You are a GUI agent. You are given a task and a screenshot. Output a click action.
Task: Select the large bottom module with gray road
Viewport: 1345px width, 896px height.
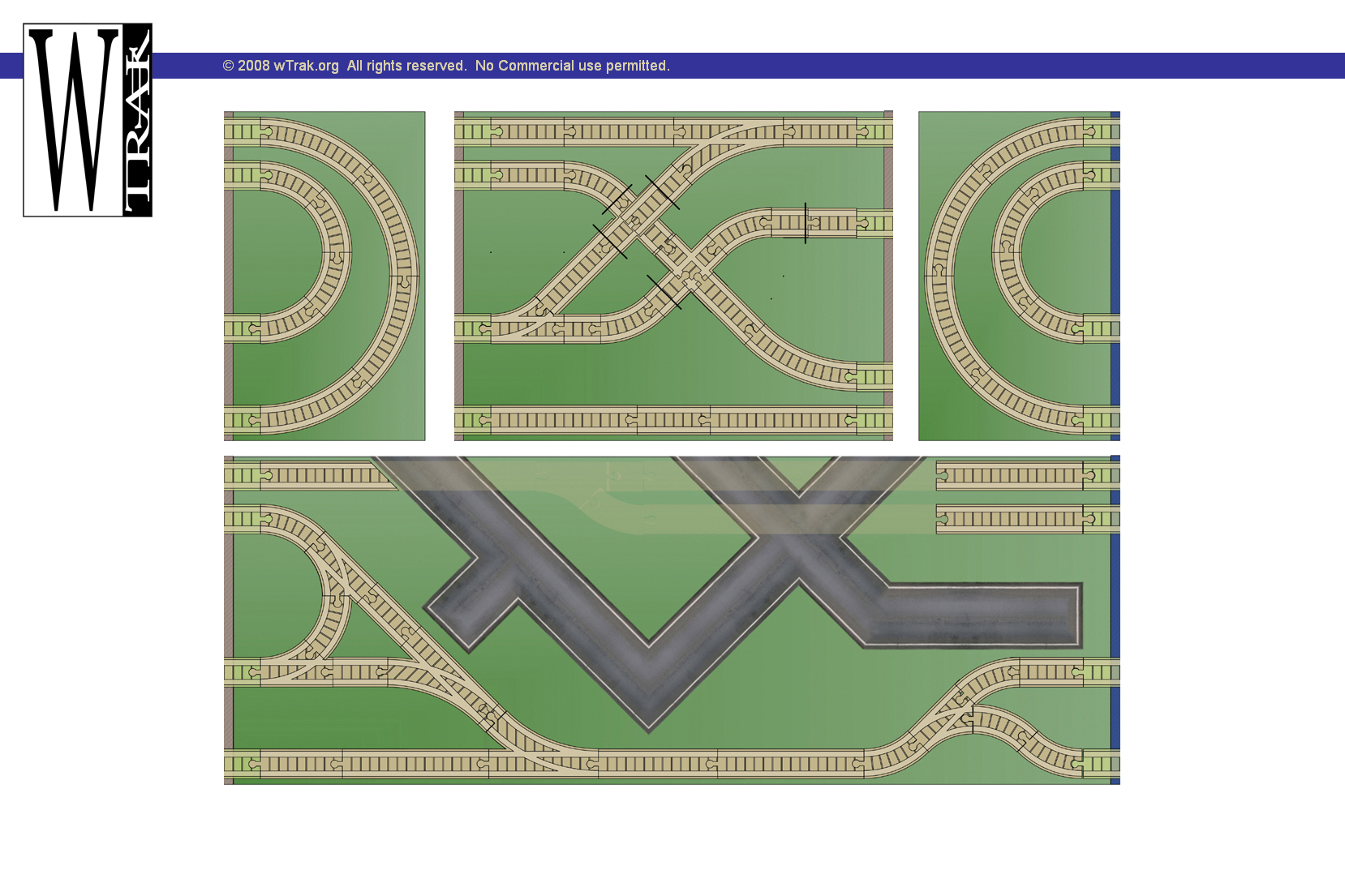(672, 620)
